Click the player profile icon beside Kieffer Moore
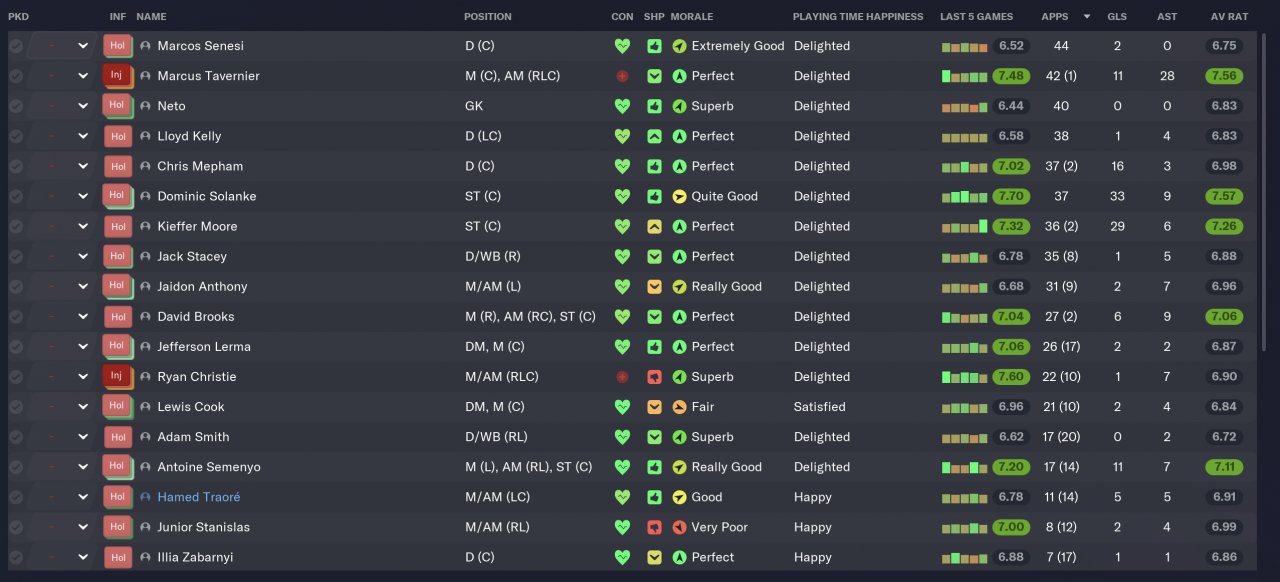The width and height of the screenshot is (1280, 582). [x=145, y=227]
